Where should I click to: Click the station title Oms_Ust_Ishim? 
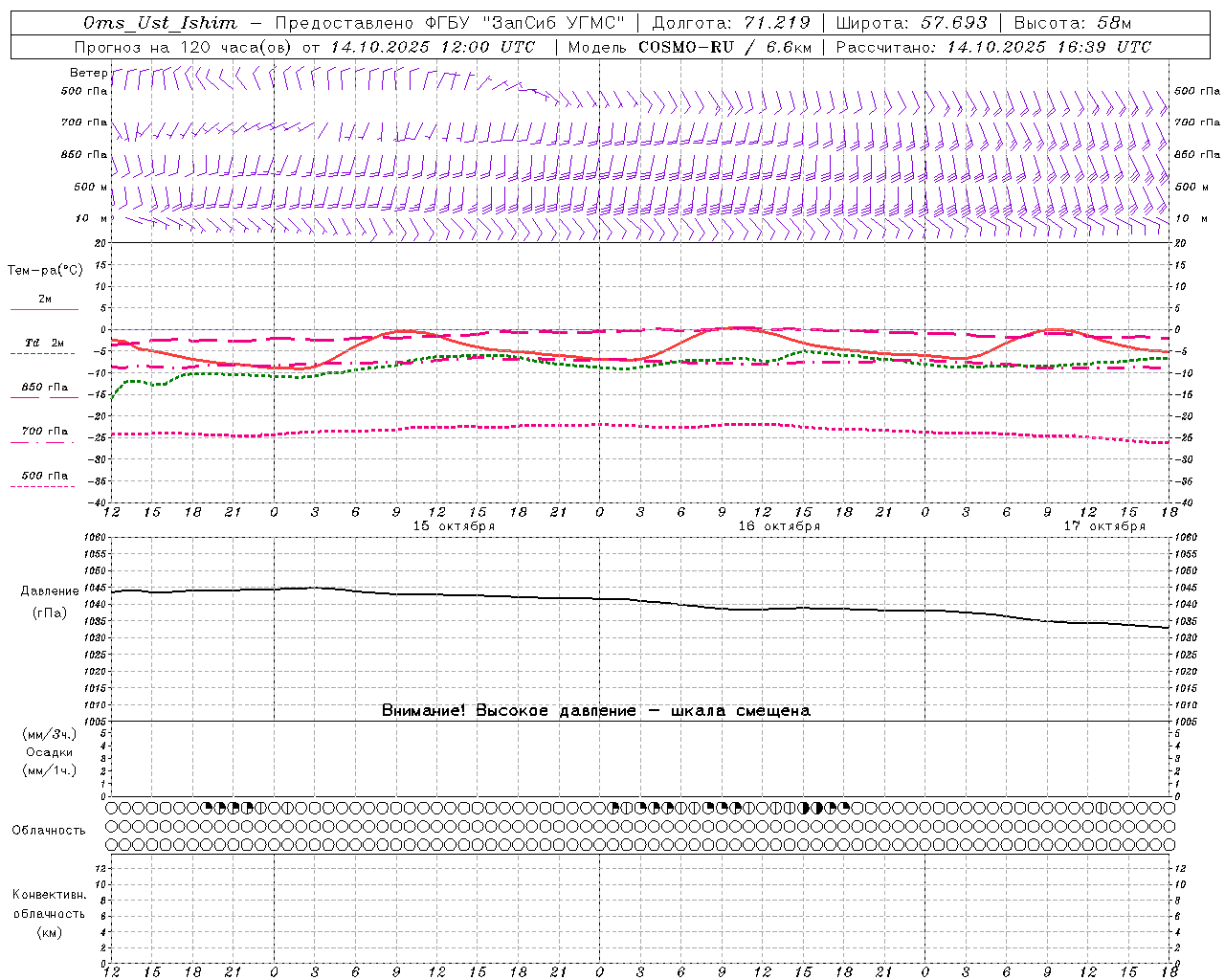160,23
